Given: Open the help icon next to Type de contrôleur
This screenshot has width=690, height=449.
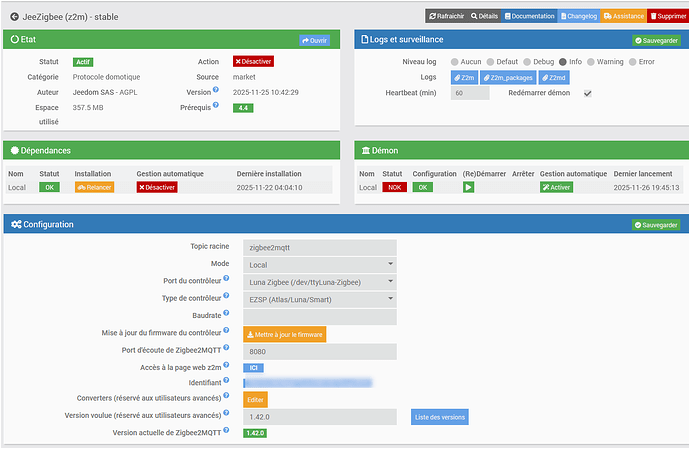Looking at the screenshot, I should click(226, 295).
